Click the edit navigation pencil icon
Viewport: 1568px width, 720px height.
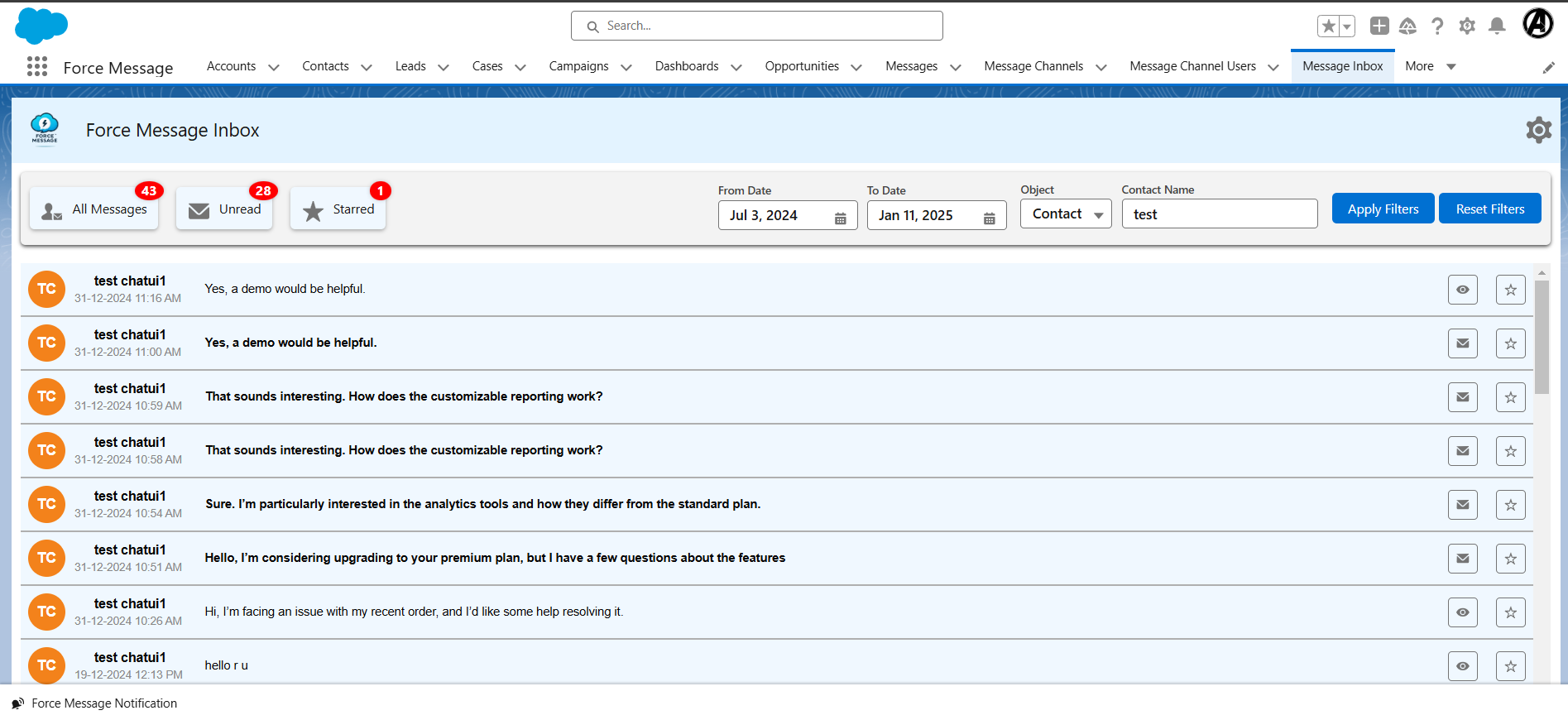[1548, 68]
